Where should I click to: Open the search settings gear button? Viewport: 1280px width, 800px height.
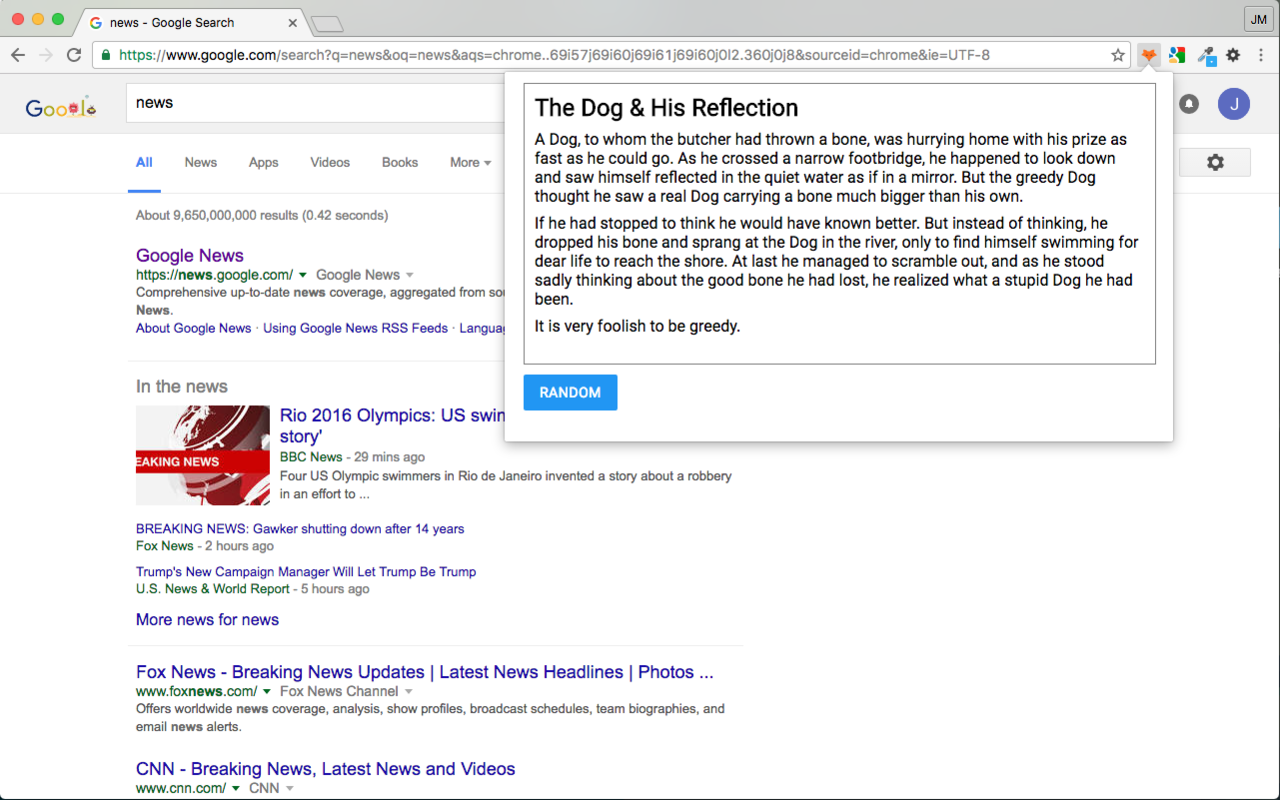point(1214,162)
